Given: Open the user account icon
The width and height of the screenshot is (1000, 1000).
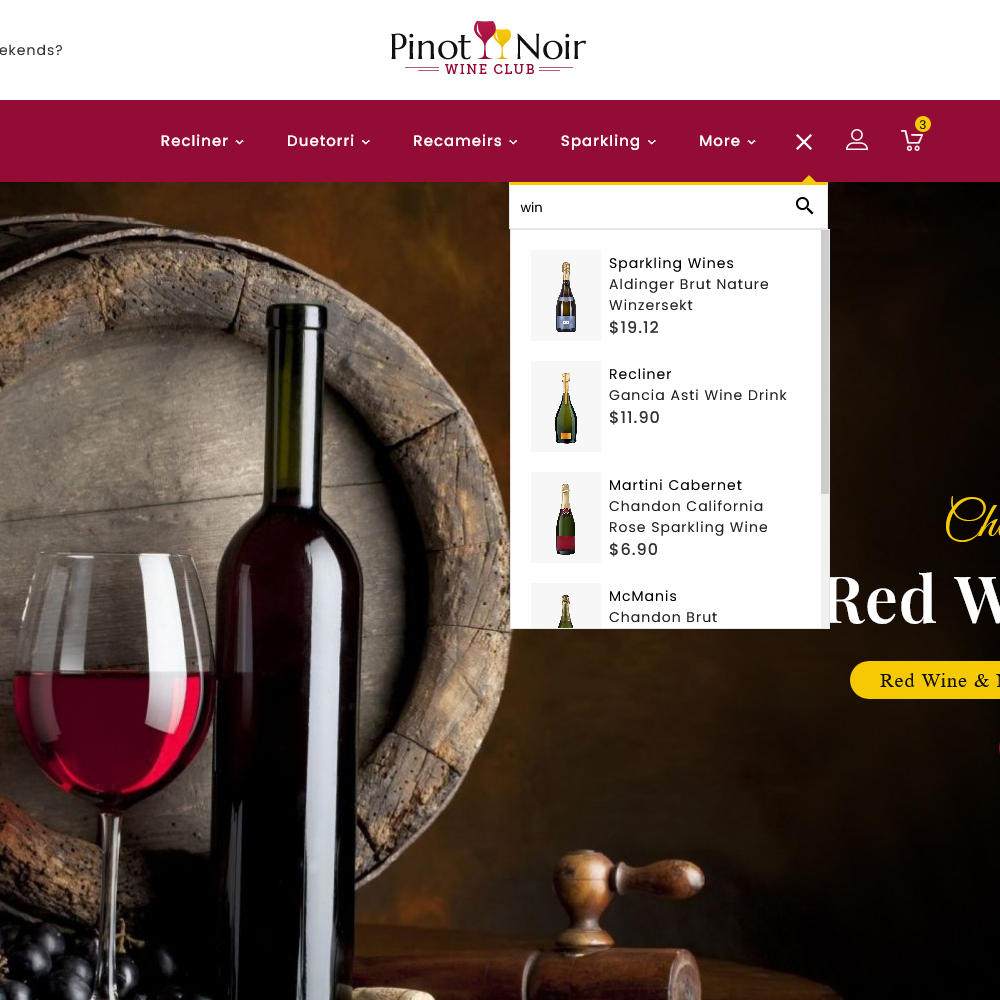Looking at the screenshot, I should click(857, 140).
